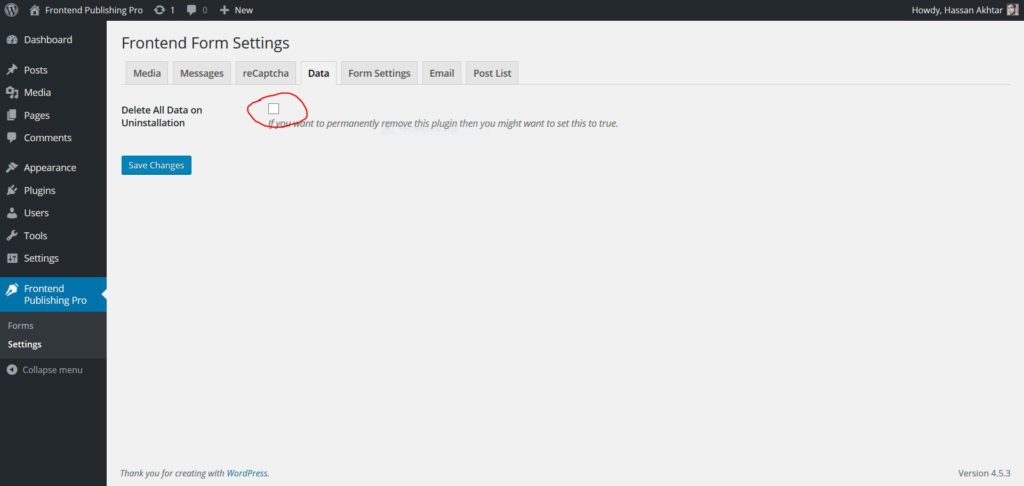Open the Frontend Publishing Pro site name link
The width and height of the screenshot is (1024, 486).
click(94, 10)
